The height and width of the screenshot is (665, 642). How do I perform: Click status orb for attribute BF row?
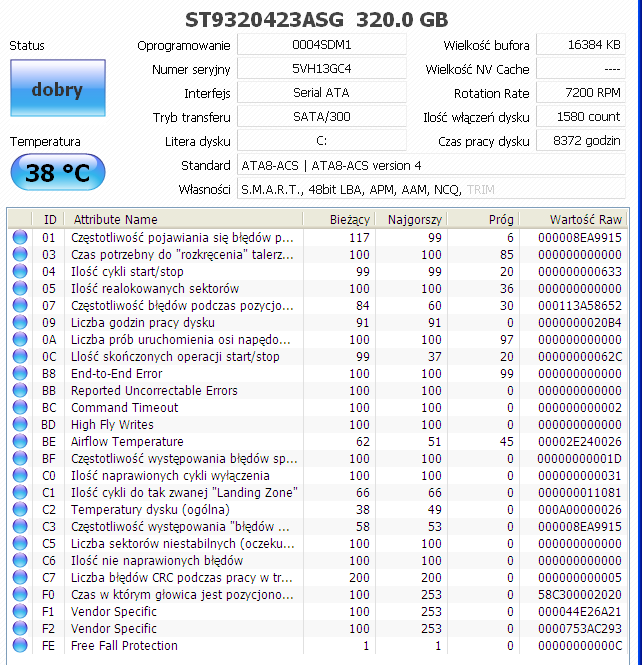[20, 458]
